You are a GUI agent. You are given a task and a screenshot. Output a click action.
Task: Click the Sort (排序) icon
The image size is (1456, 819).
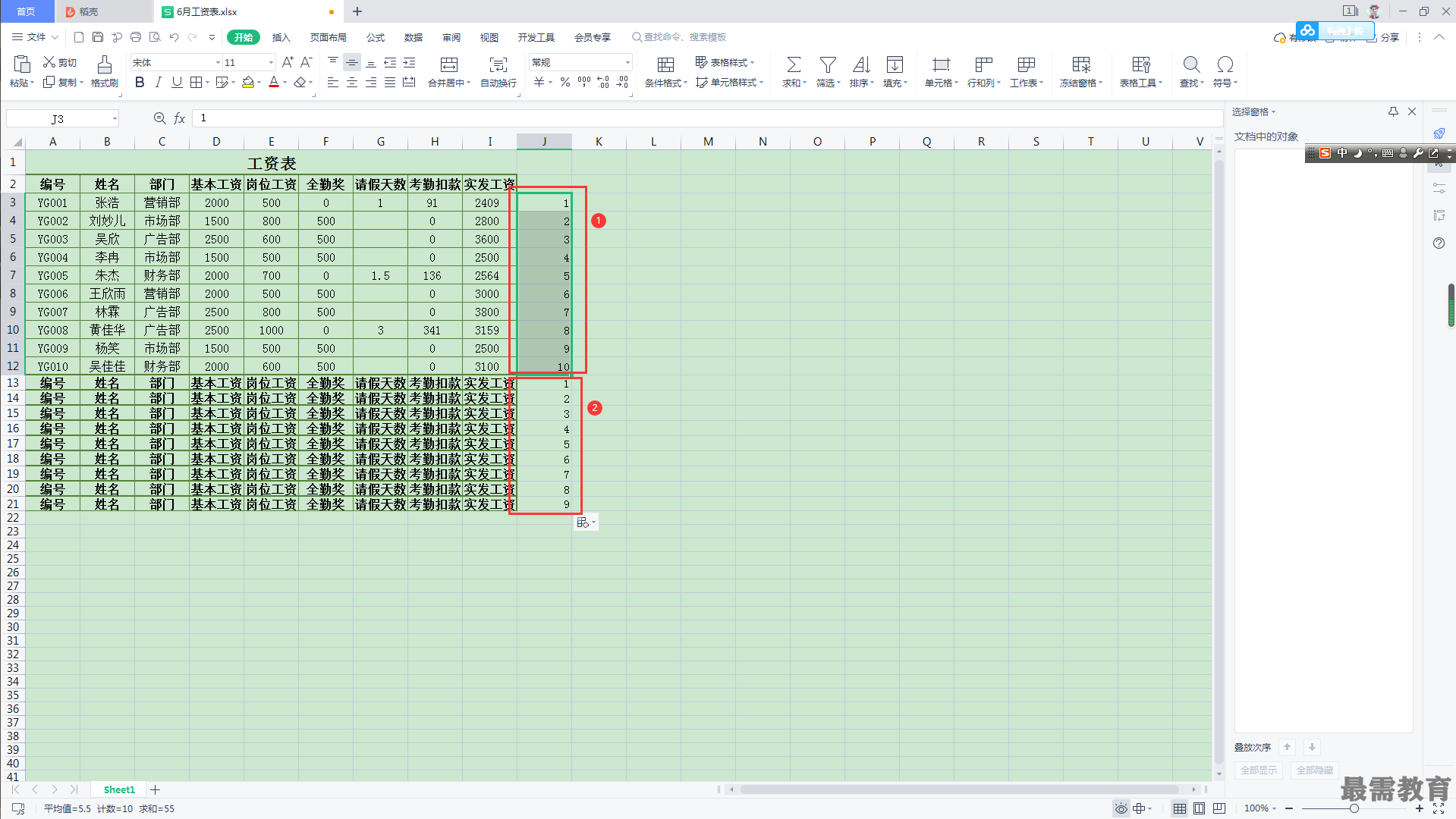(861, 64)
